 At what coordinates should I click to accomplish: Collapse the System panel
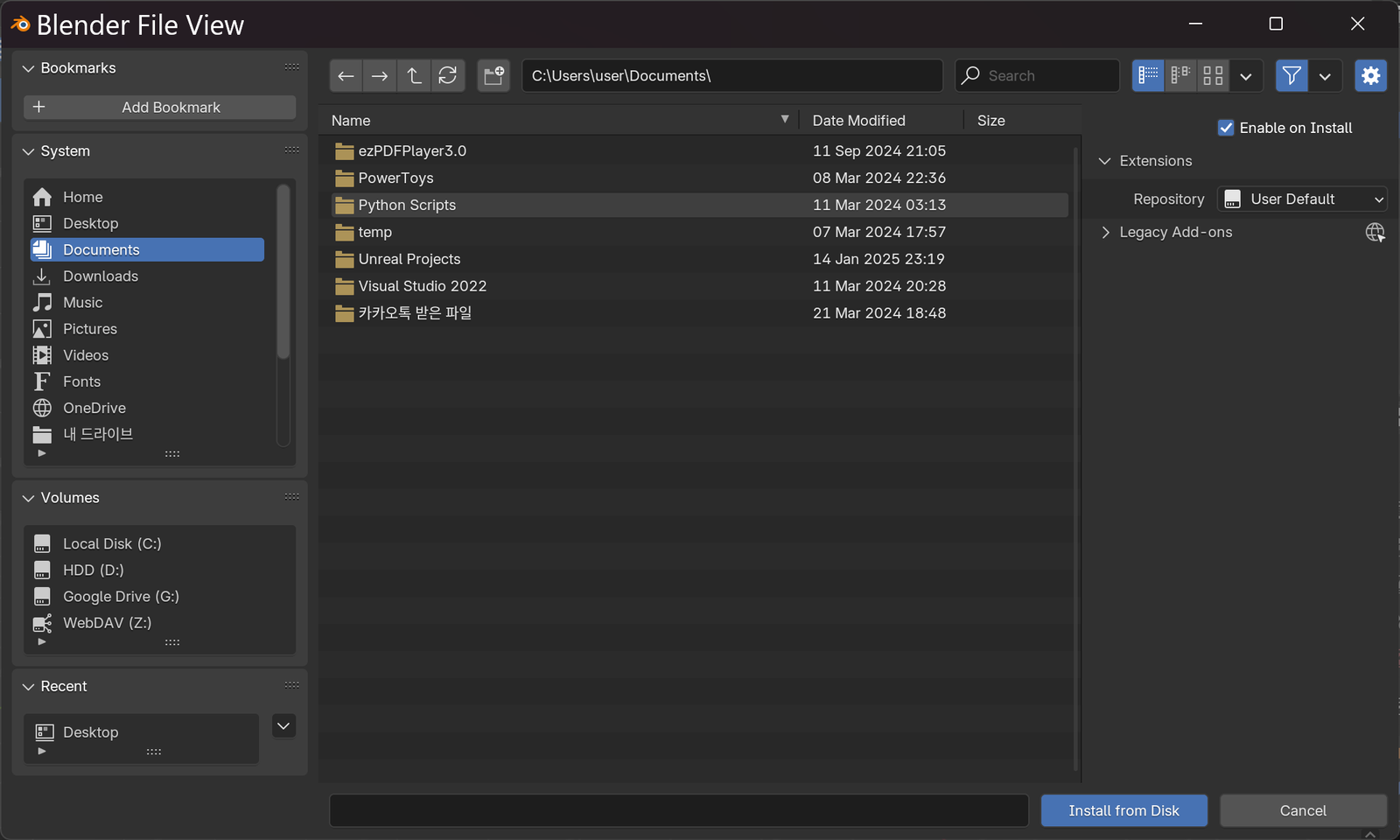[28, 151]
